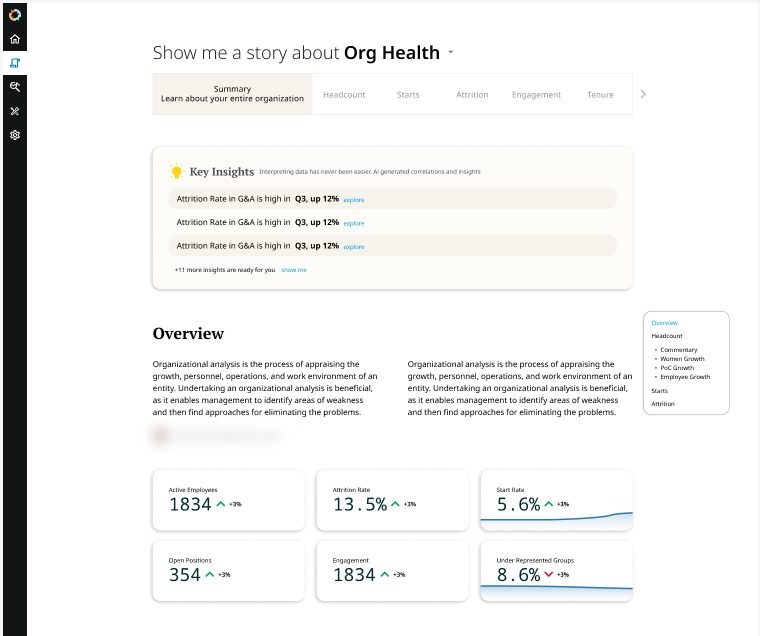Screen dimensions: 760x636
Task: Go to Women Growth in side navigation
Action: point(682,359)
